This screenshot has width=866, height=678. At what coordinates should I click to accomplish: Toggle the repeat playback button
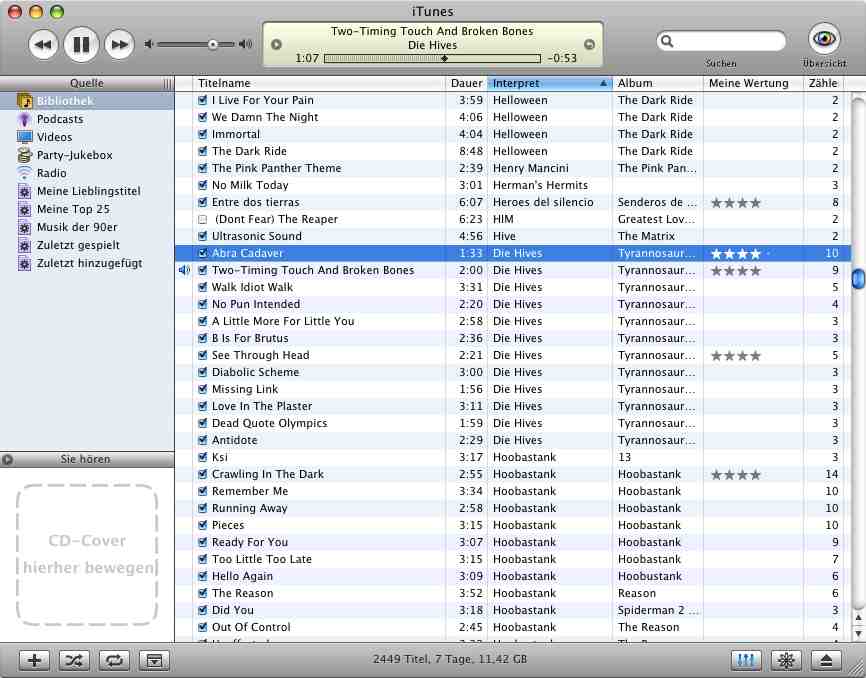114,660
